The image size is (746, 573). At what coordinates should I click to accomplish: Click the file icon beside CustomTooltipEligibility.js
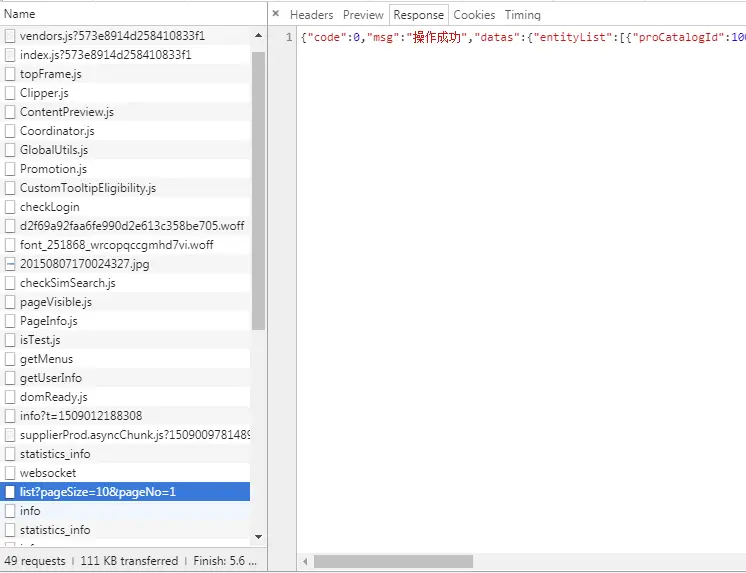(10, 188)
